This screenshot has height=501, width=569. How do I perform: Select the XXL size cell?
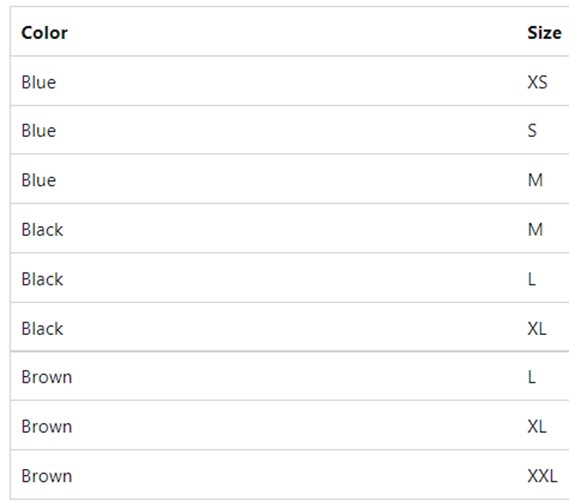coord(543,476)
